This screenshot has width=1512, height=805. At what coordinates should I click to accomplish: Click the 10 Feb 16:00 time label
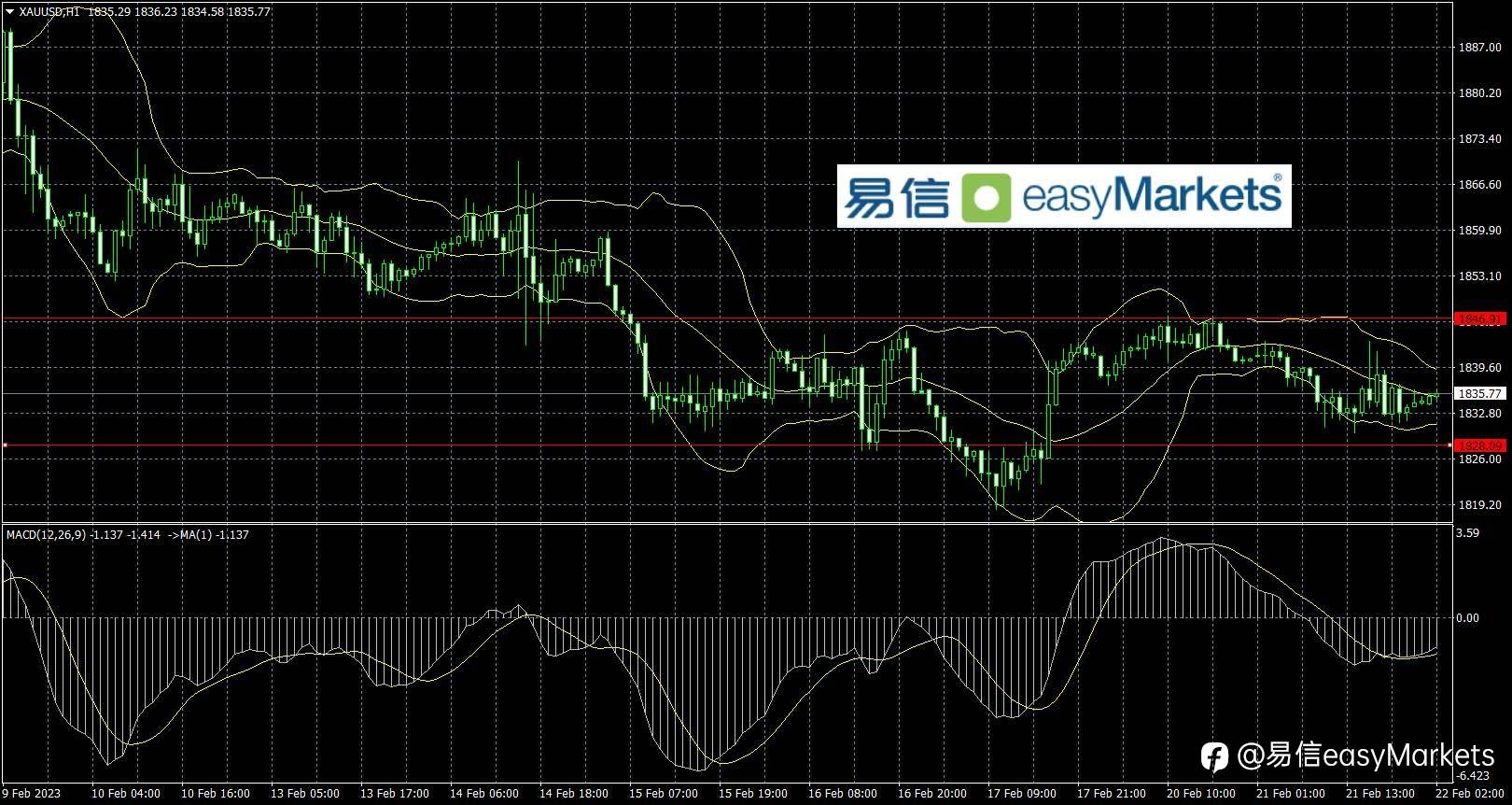point(216,794)
